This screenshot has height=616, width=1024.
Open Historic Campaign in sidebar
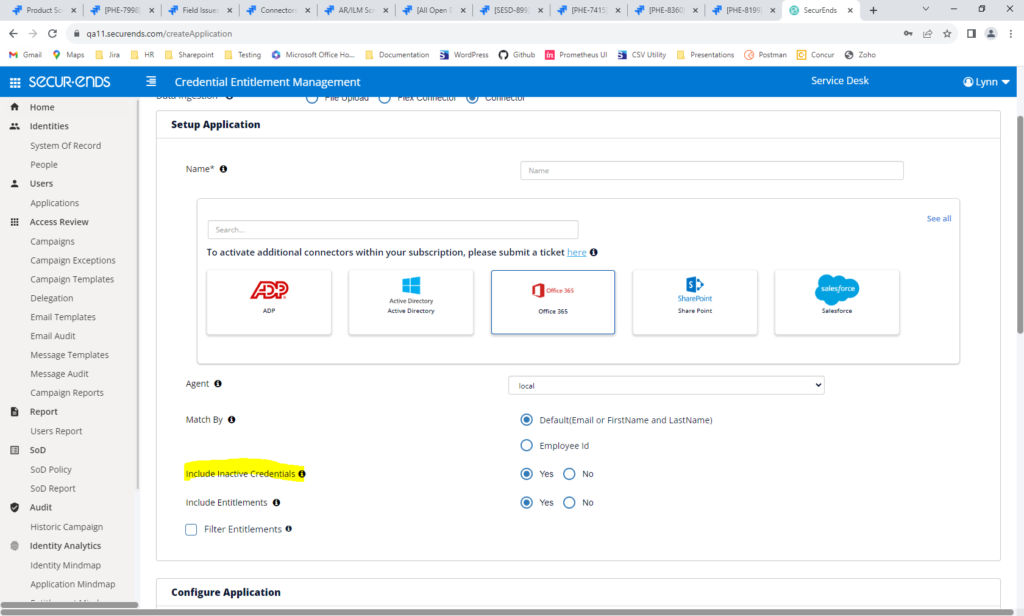click(x=67, y=527)
